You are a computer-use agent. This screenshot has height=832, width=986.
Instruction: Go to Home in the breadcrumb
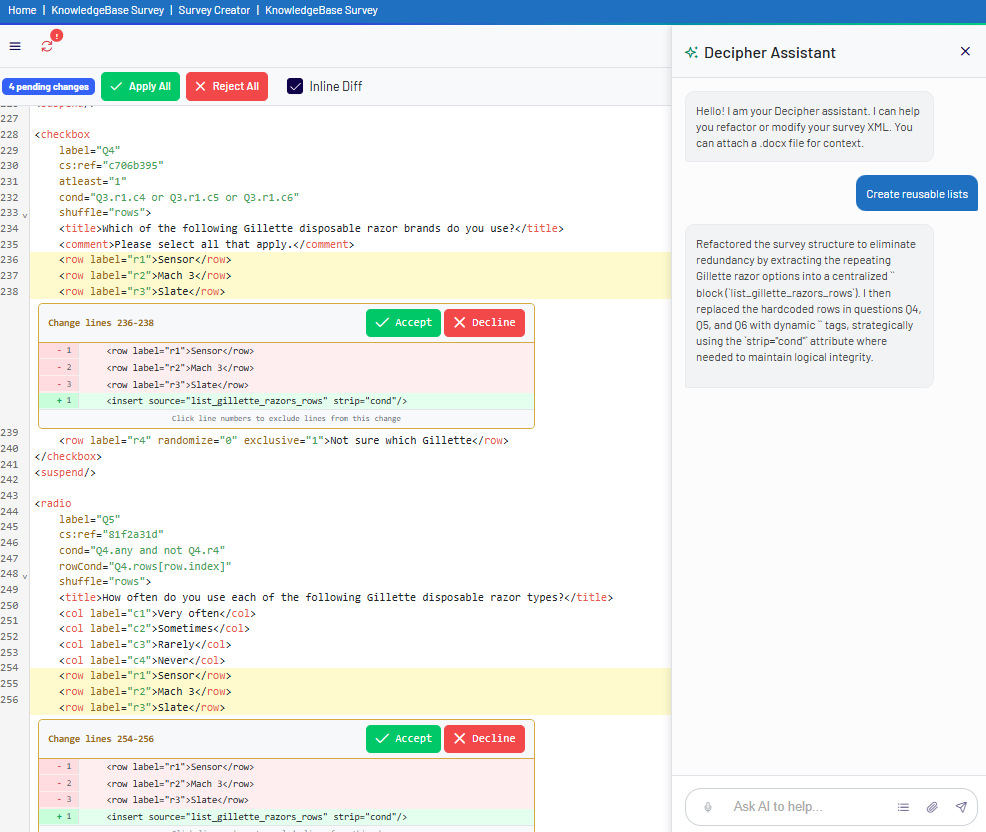[x=22, y=10]
